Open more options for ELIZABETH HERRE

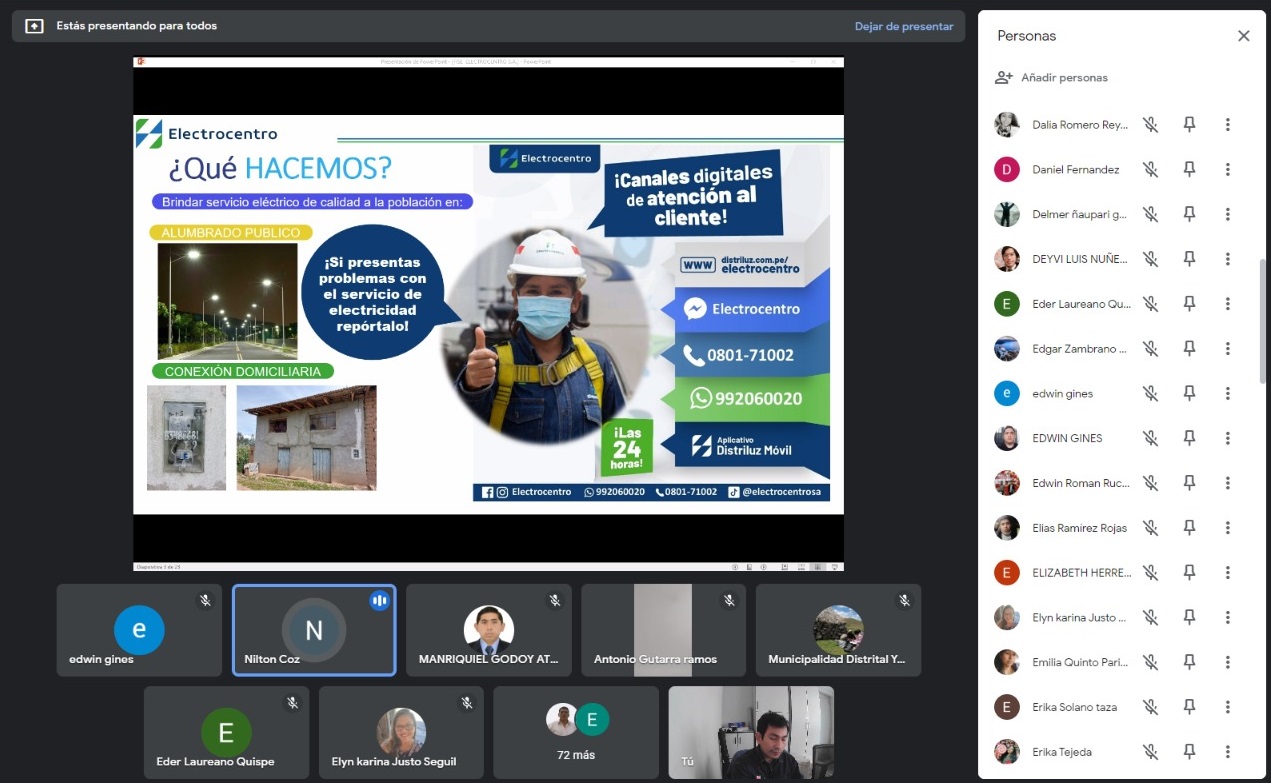pyautogui.click(x=1227, y=573)
